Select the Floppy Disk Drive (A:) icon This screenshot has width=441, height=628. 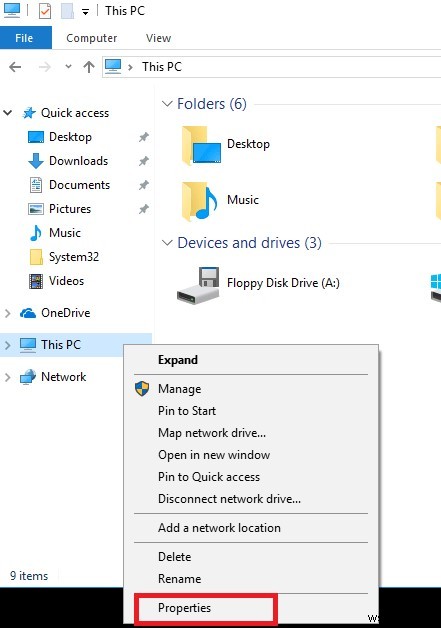[198, 286]
